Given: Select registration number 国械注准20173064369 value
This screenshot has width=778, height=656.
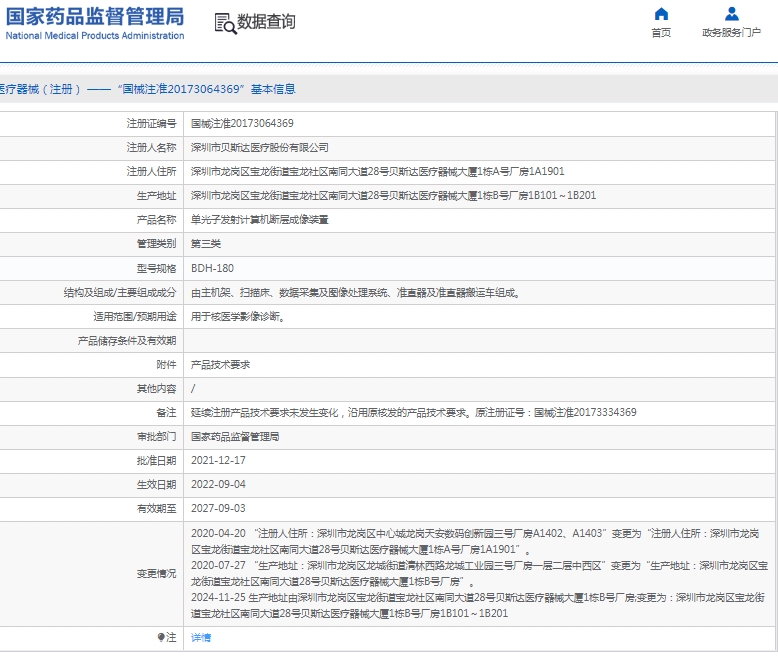Looking at the screenshot, I should pos(242,124).
